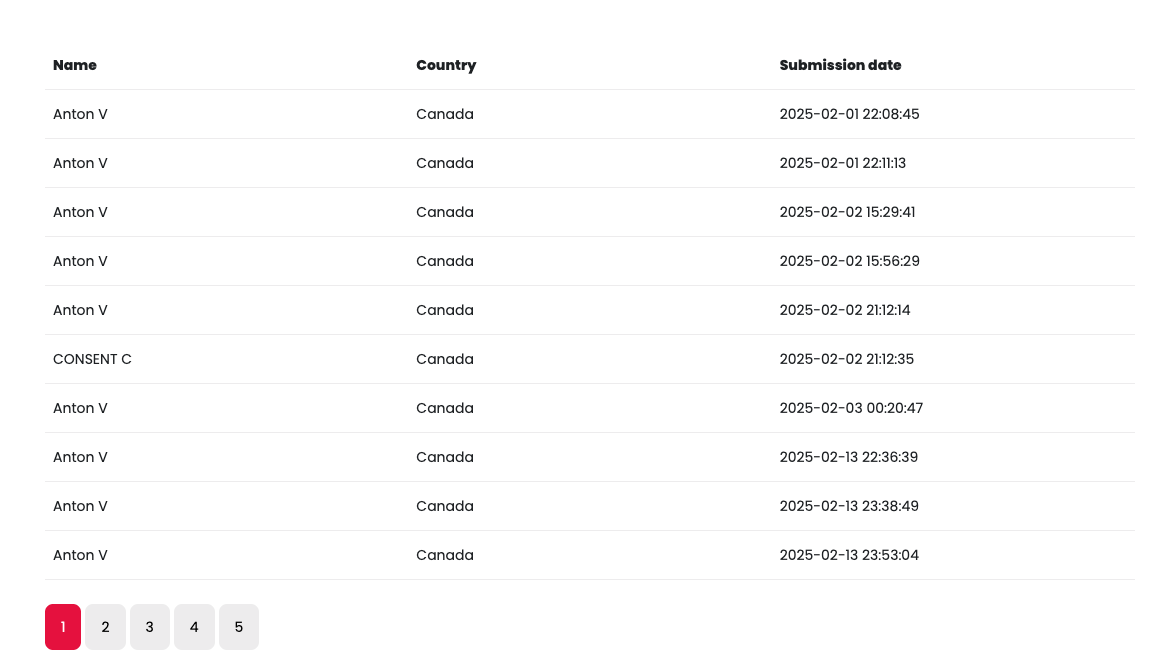Click the 2025-02-02 15:56:29 entry
The image size is (1175, 669).
pos(849,261)
